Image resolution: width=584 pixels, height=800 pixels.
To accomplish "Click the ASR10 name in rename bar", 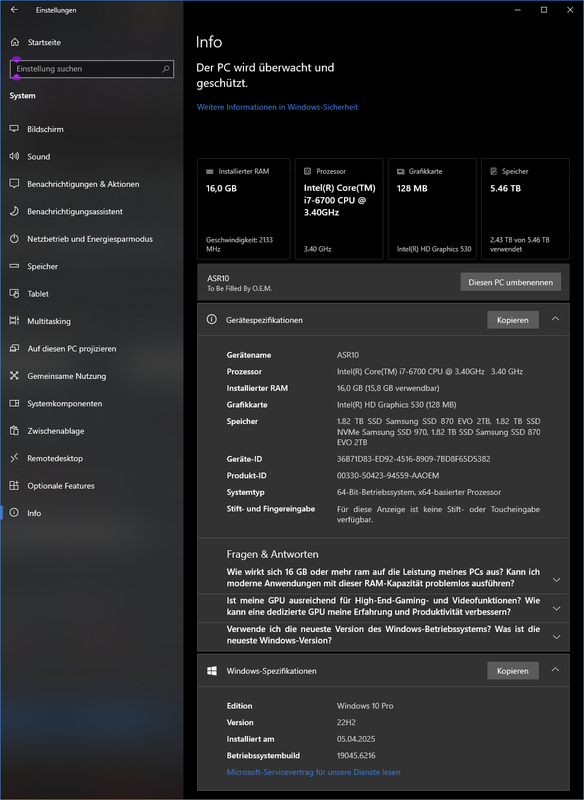I will pyautogui.click(x=218, y=278).
